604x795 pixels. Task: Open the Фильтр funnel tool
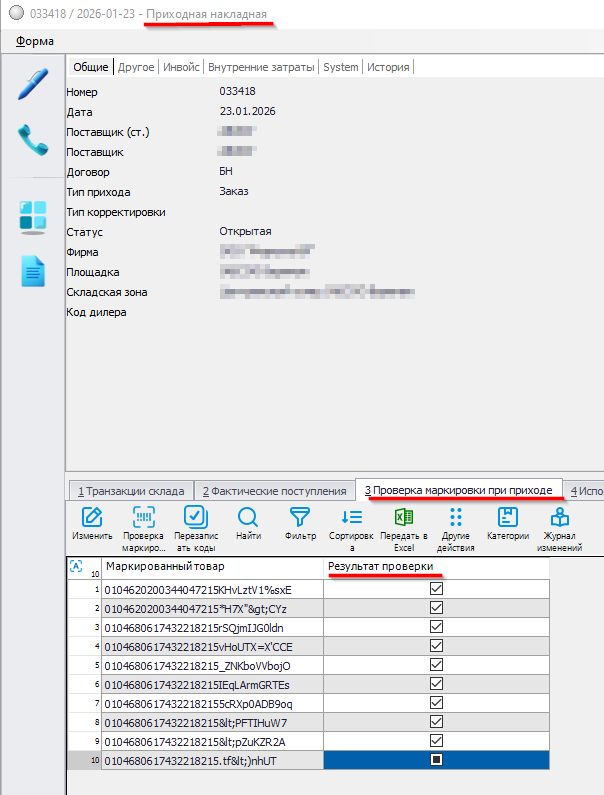(x=300, y=526)
